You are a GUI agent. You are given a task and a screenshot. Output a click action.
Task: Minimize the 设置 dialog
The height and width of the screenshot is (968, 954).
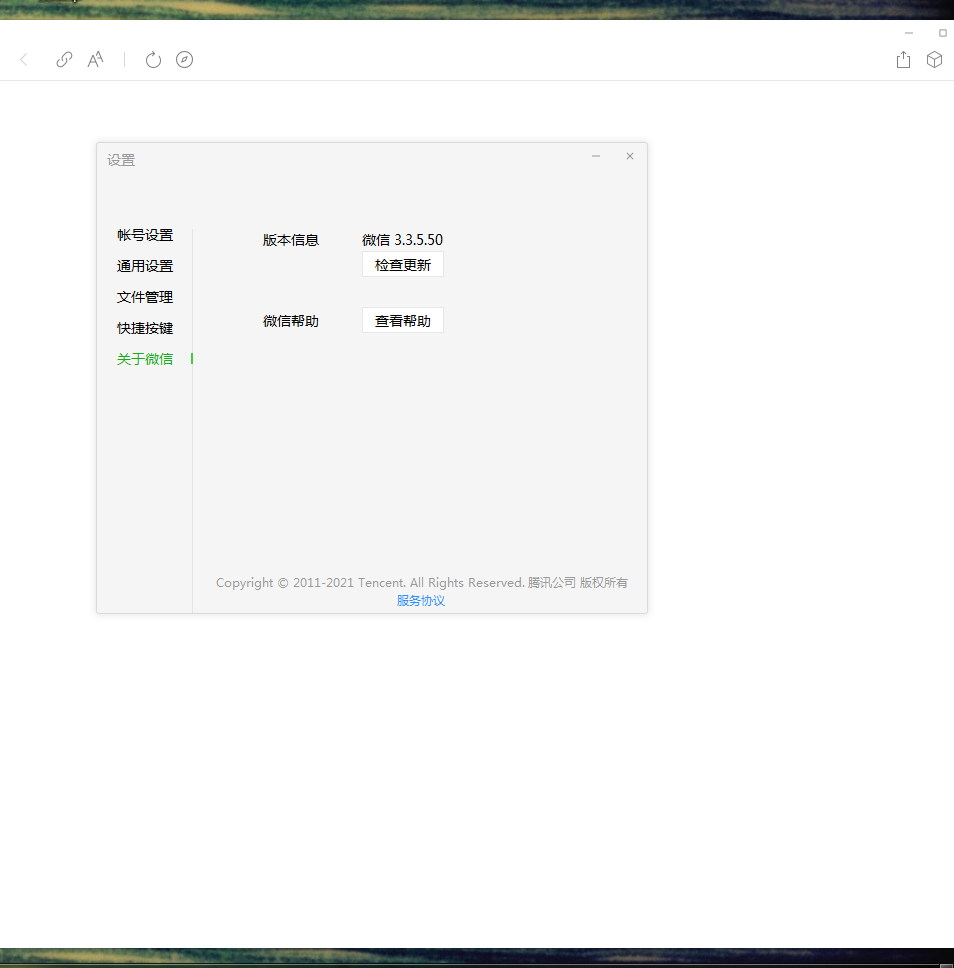(596, 156)
